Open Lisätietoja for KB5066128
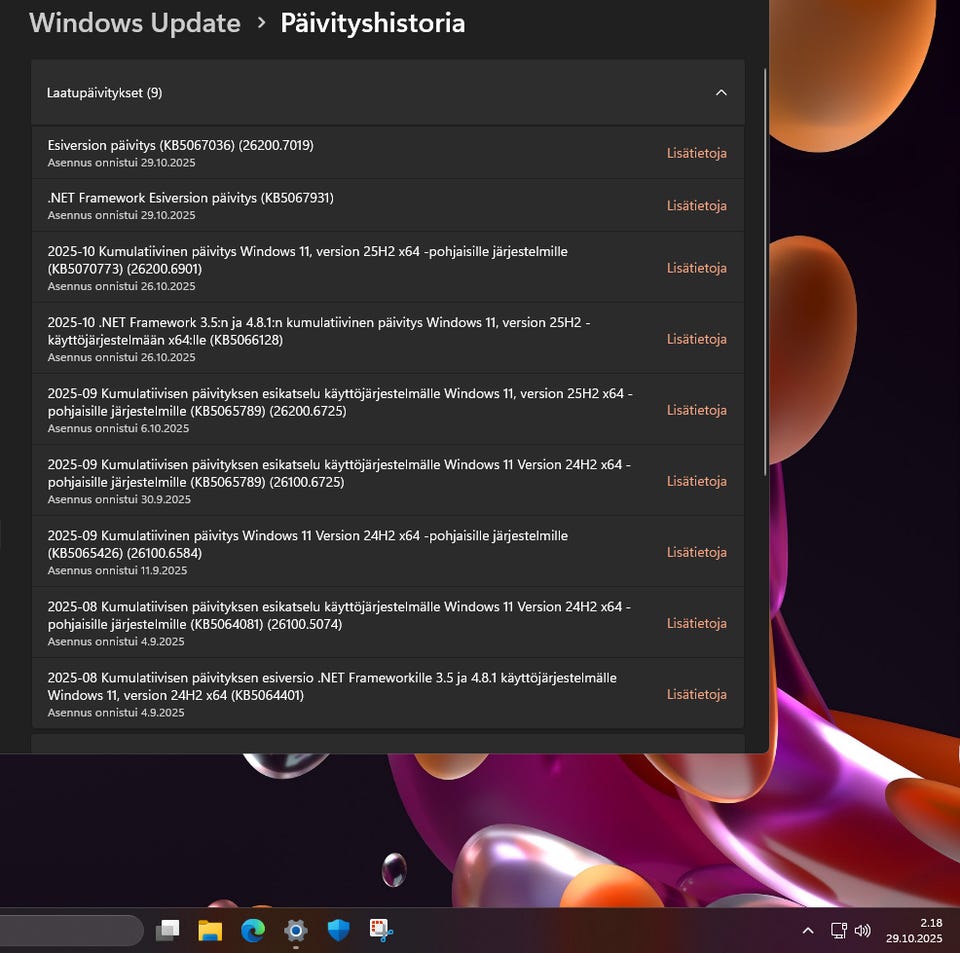The height and width of the screenshot is (953, 960). point(697,339)
